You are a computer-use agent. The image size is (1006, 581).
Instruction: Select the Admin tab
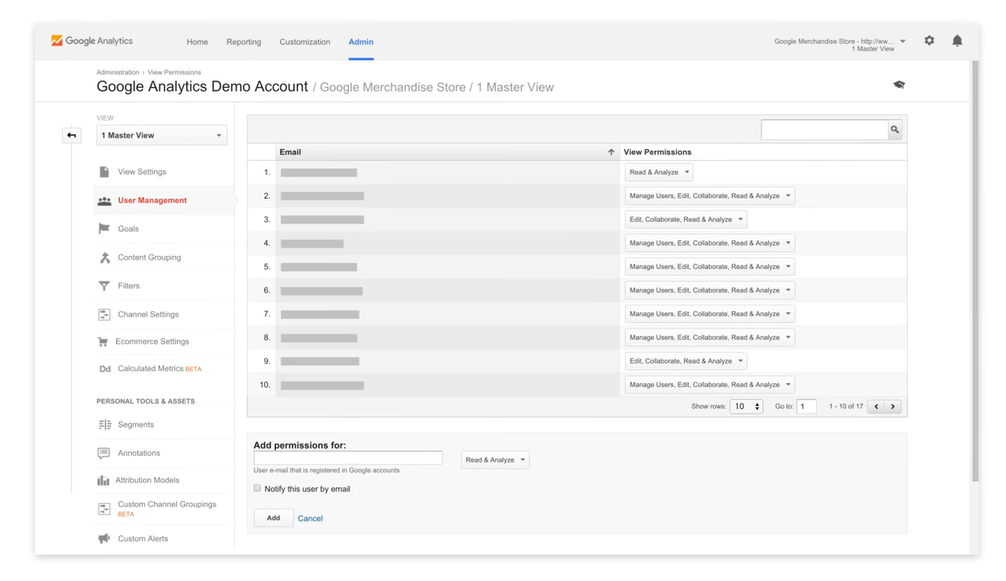click(x=361, y=42)
